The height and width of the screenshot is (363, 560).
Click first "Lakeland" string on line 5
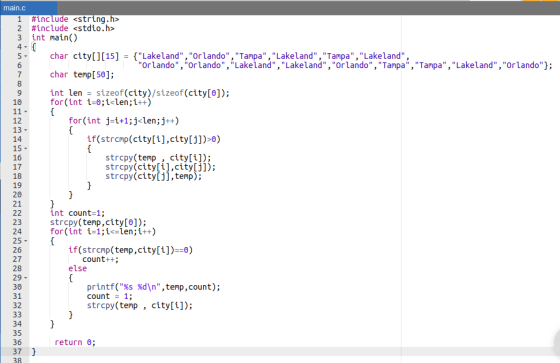click(160, 56)
